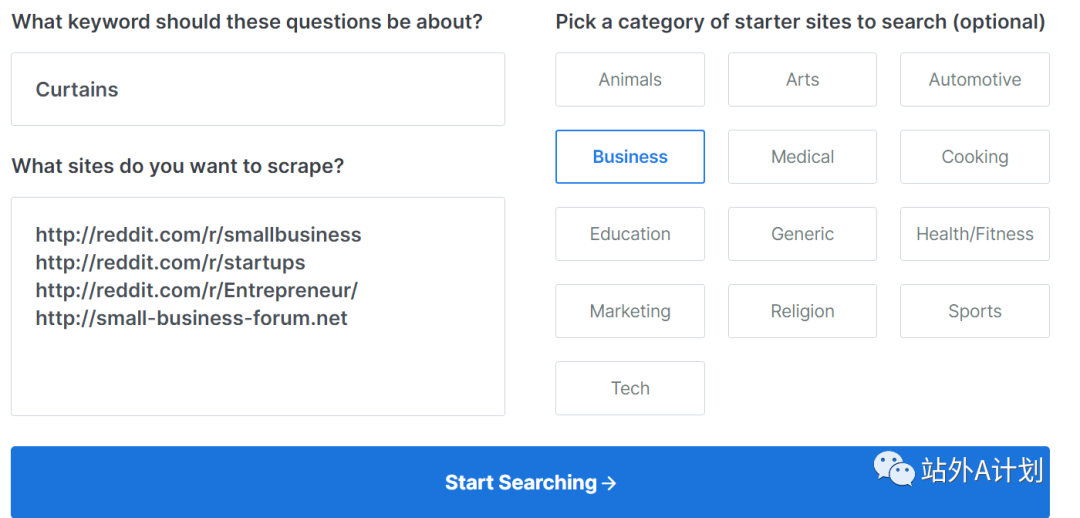Viewport: 1080px width, 518px height.
Task: Select the Animals category
Action: tap(630, 80)
